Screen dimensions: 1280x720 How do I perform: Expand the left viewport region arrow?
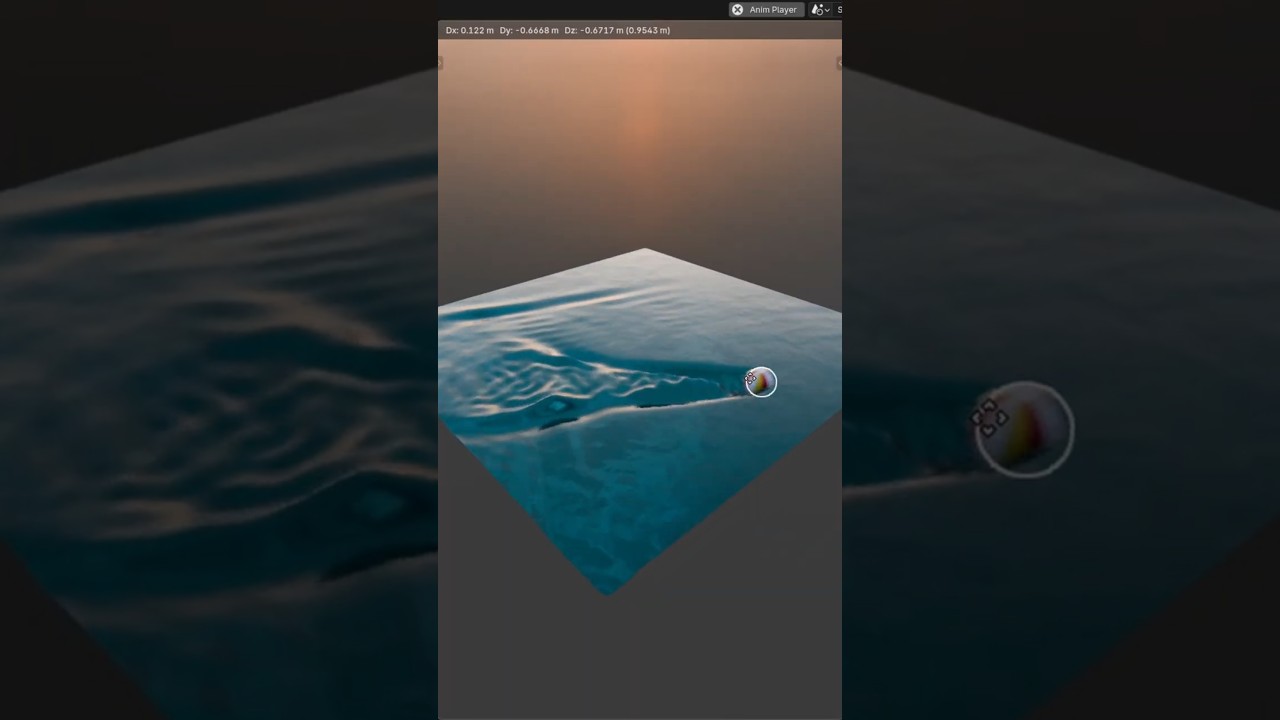[x=440, y=63]
